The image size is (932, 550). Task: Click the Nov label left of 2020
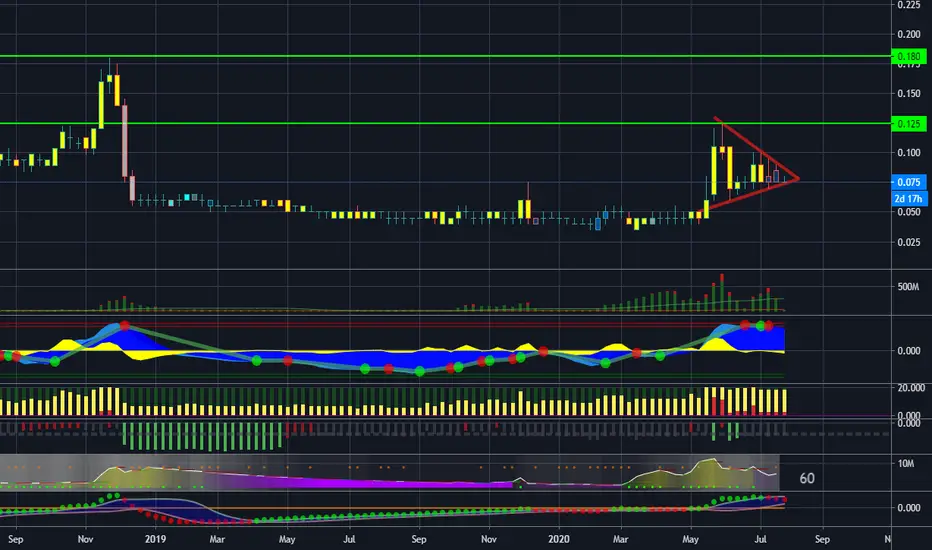point(489,539)
